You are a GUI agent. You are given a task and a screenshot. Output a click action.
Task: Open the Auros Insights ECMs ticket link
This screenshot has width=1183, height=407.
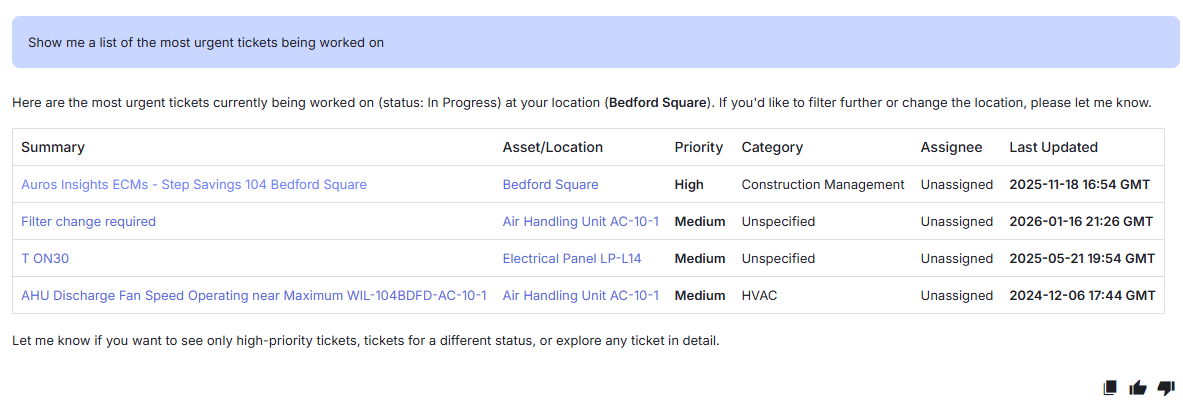(194, 184)
